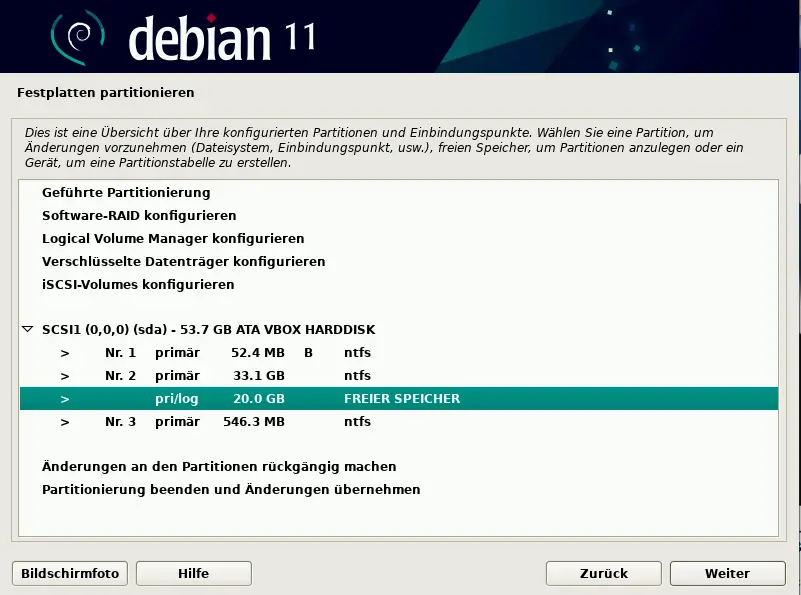Select partition Nr. 1 row label
The height and width of the screenshot is (595, 801).
(x=121, y=353)
